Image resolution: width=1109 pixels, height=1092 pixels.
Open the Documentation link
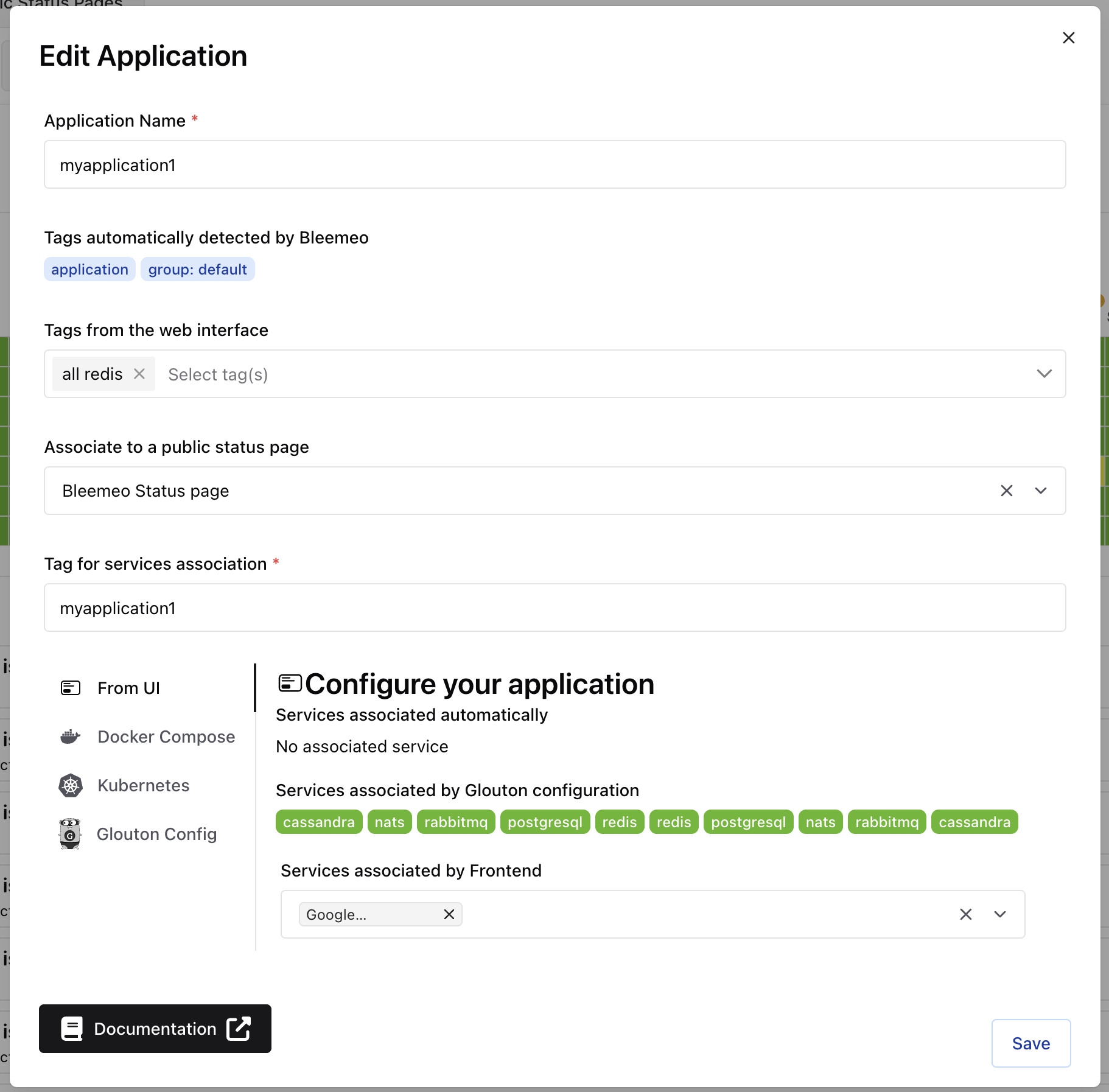point(155,1029)
